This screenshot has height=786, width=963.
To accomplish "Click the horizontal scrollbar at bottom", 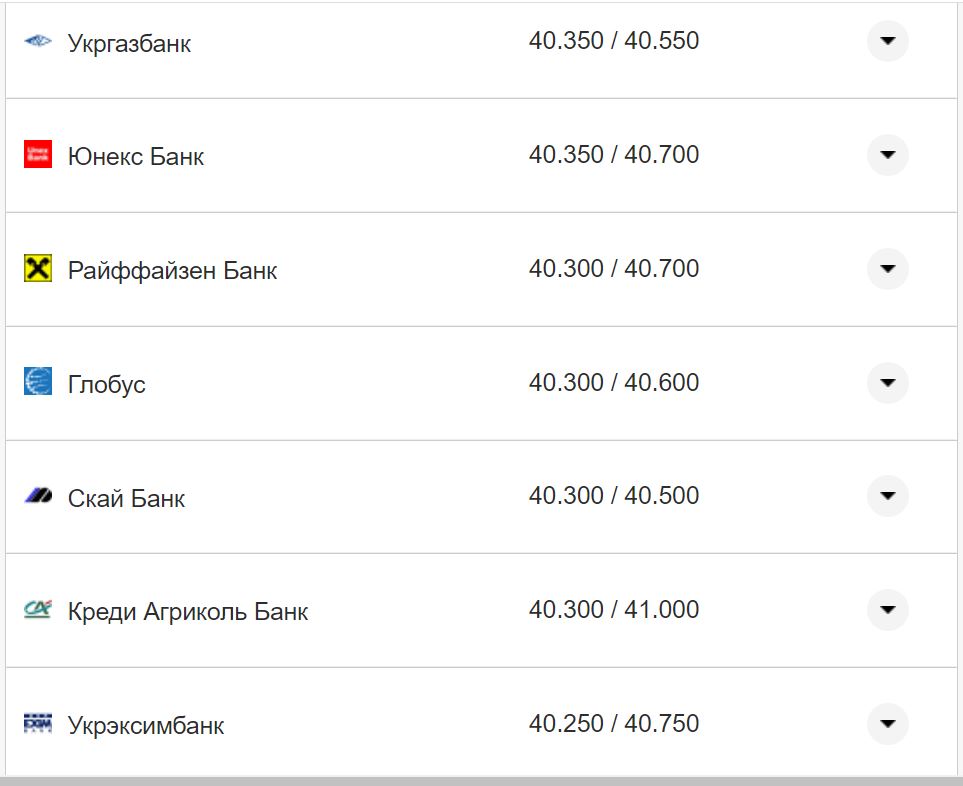I will click(x=480, y=780).
